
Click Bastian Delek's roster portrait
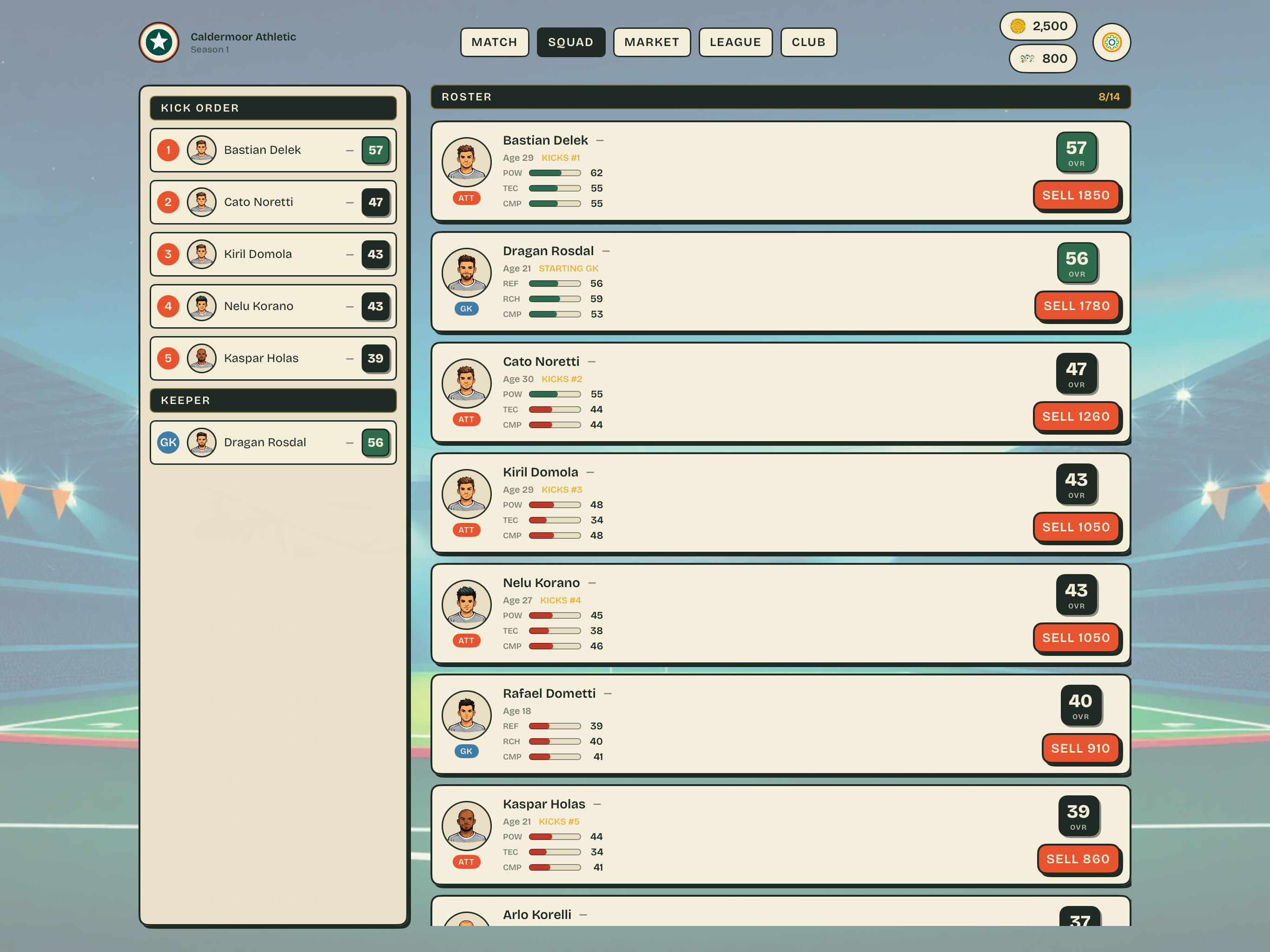(x=466, y=162)
